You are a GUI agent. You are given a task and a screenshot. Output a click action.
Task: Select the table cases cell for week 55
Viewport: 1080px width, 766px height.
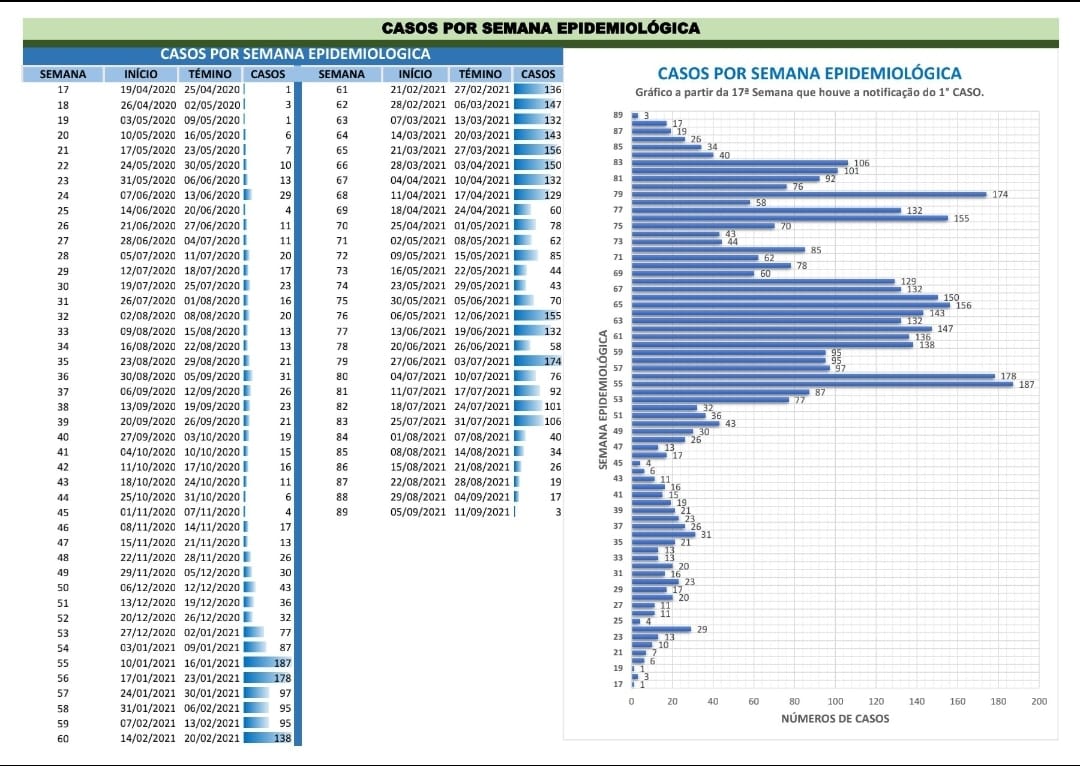coord(268,663)
